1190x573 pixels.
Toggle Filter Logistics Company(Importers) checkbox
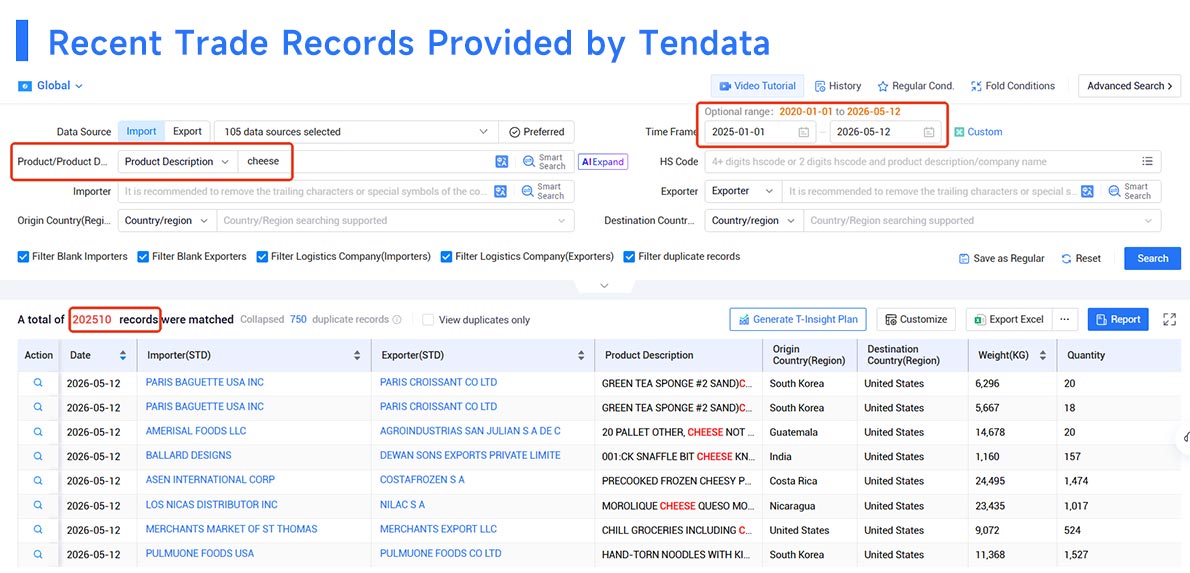(x=263, y=257)
